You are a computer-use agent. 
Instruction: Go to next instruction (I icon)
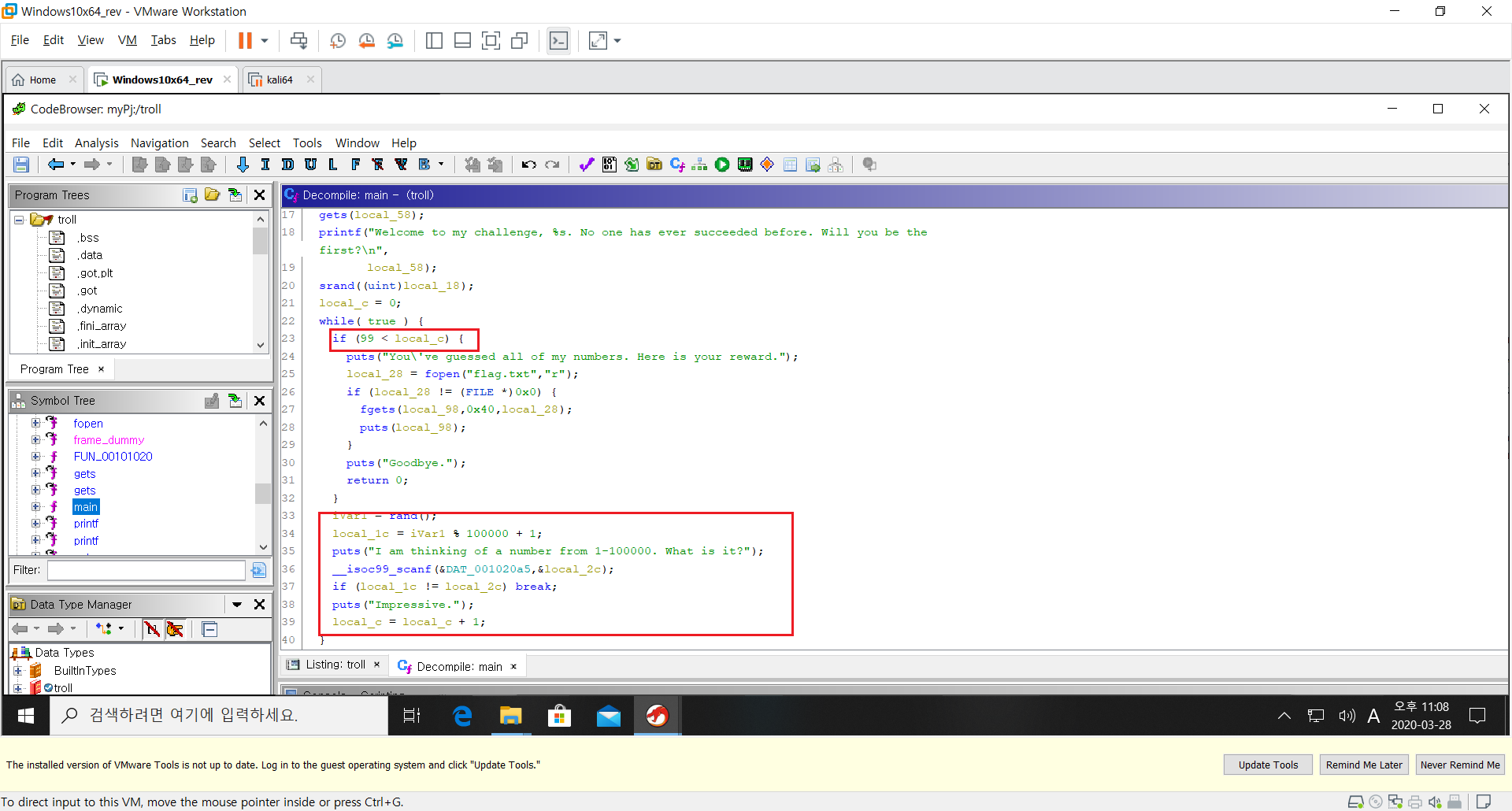(x=265, y=165)
